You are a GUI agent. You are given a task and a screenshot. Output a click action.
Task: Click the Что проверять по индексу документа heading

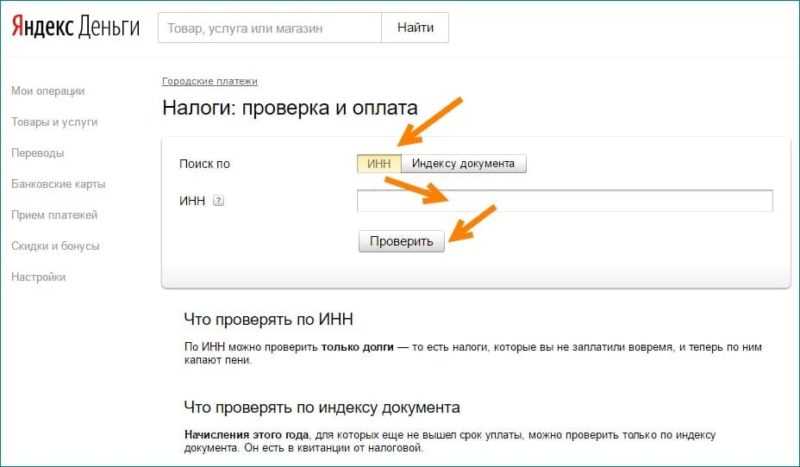click(321, 408)
